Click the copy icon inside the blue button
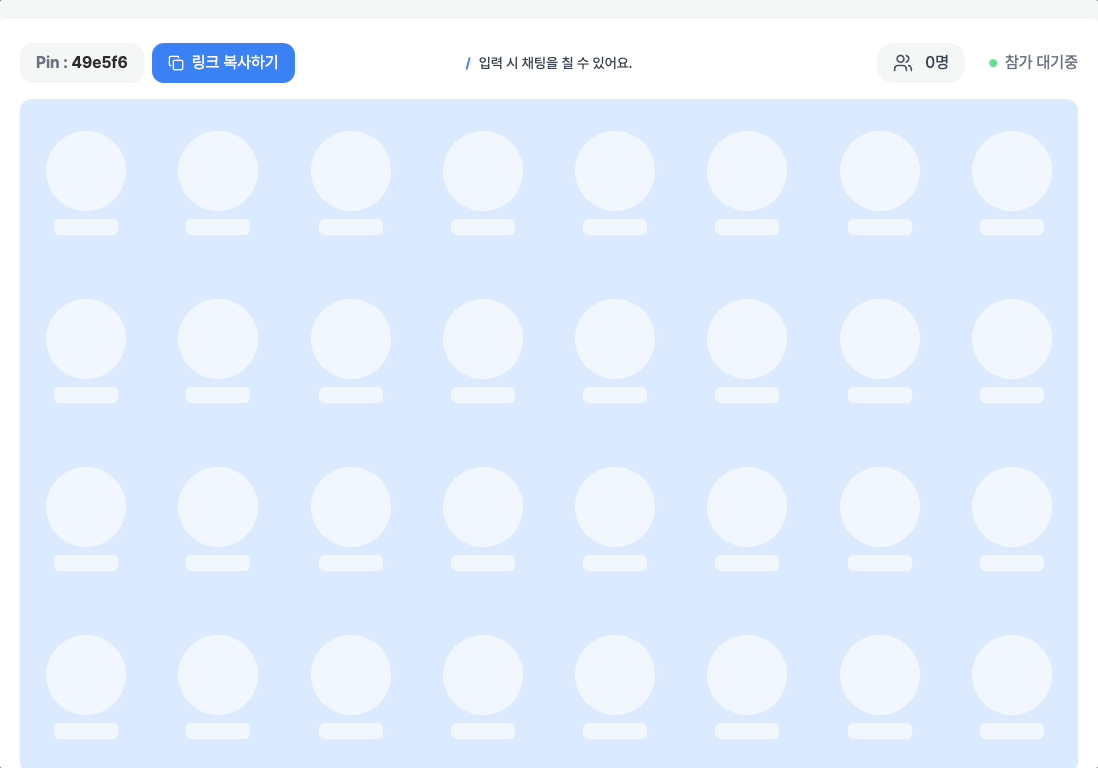The width and height of the screenshot is (1098, 768). [176, 63]
